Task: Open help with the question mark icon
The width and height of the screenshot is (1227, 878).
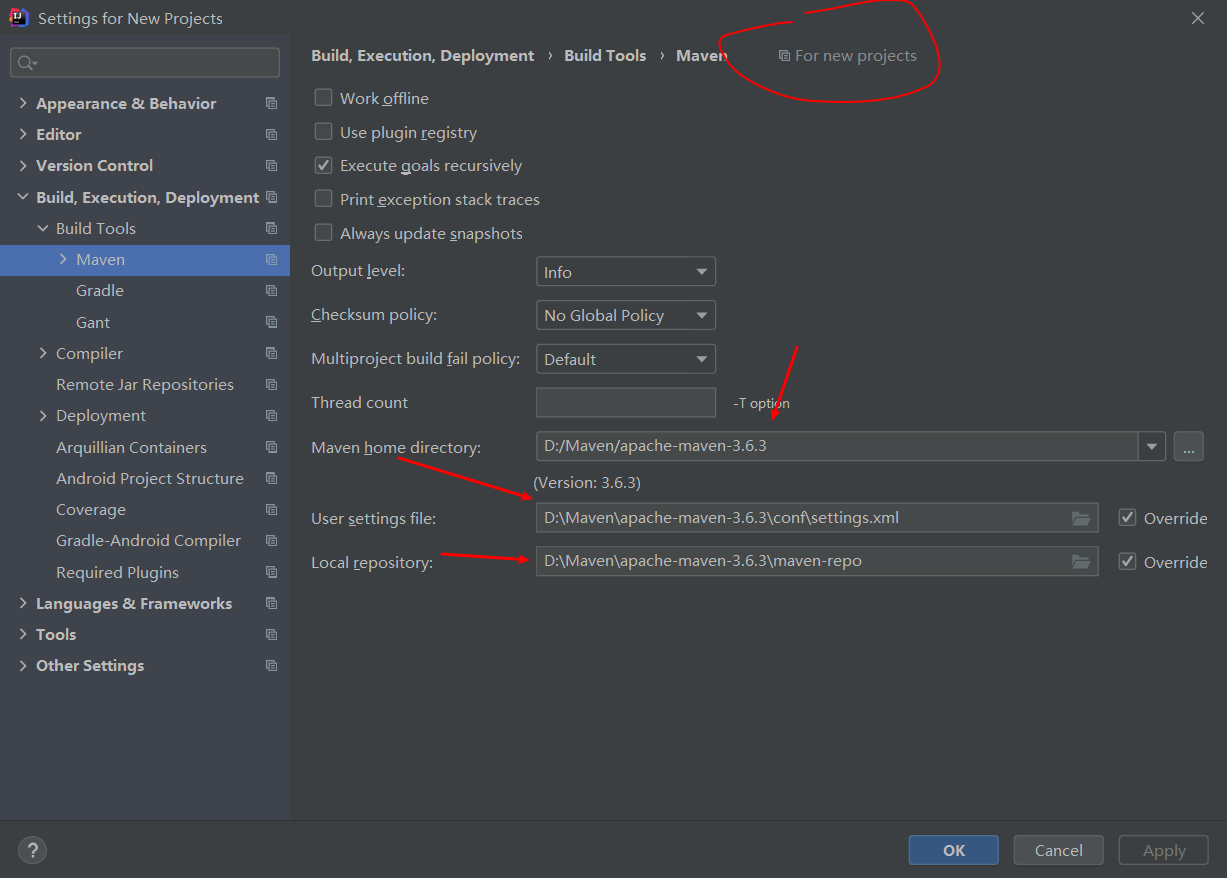Action: (x=33, y=850)
